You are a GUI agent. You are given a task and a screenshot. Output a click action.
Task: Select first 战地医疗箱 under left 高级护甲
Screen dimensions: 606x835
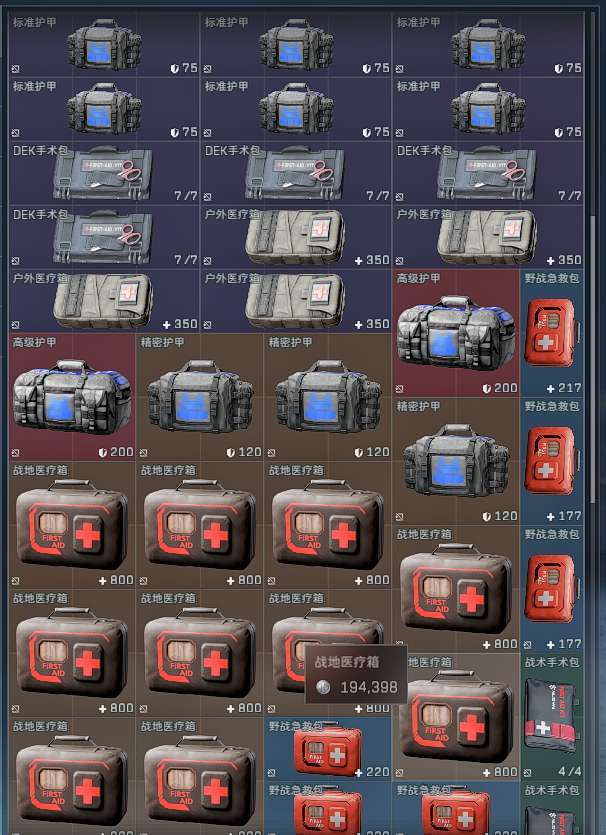[x=72, y=524]
